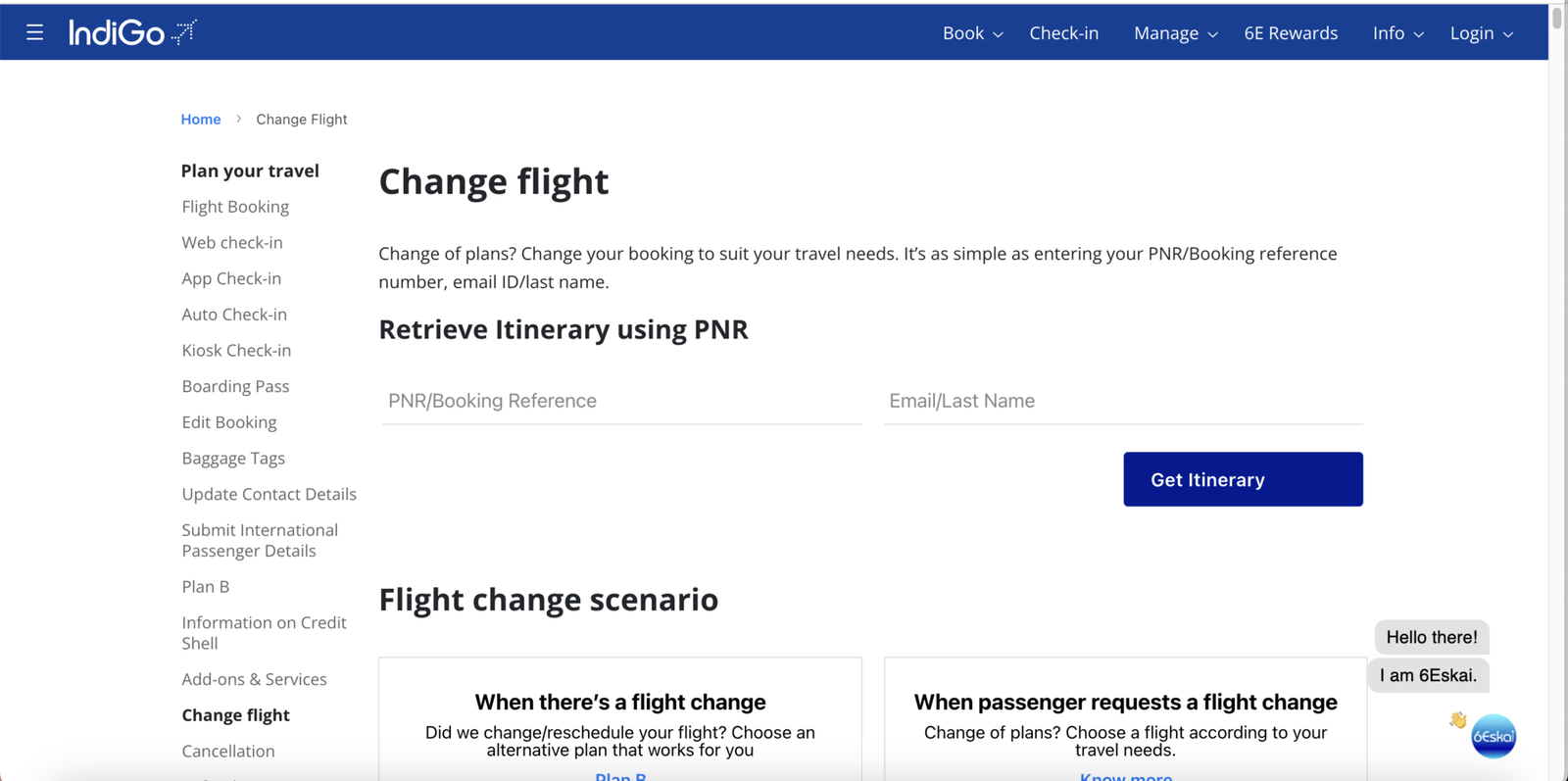Open Add-ons & Services from the sidebar

pos(254,678)
